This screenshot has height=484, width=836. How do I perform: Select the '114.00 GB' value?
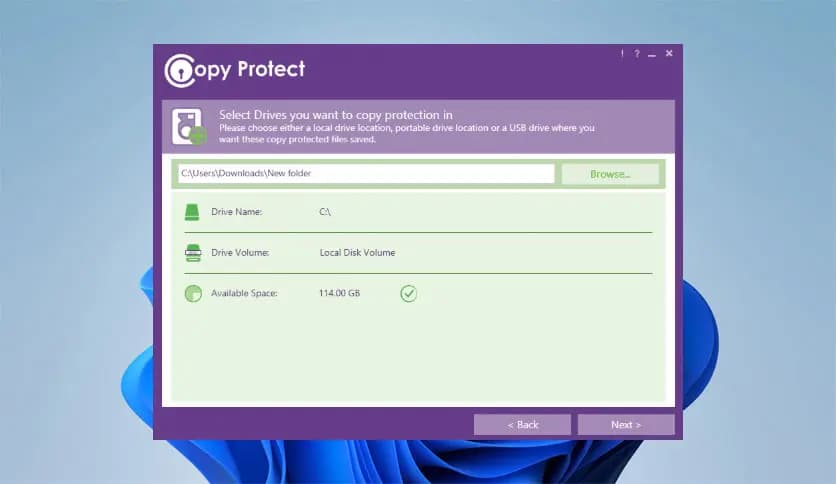(x=339, y=293)
